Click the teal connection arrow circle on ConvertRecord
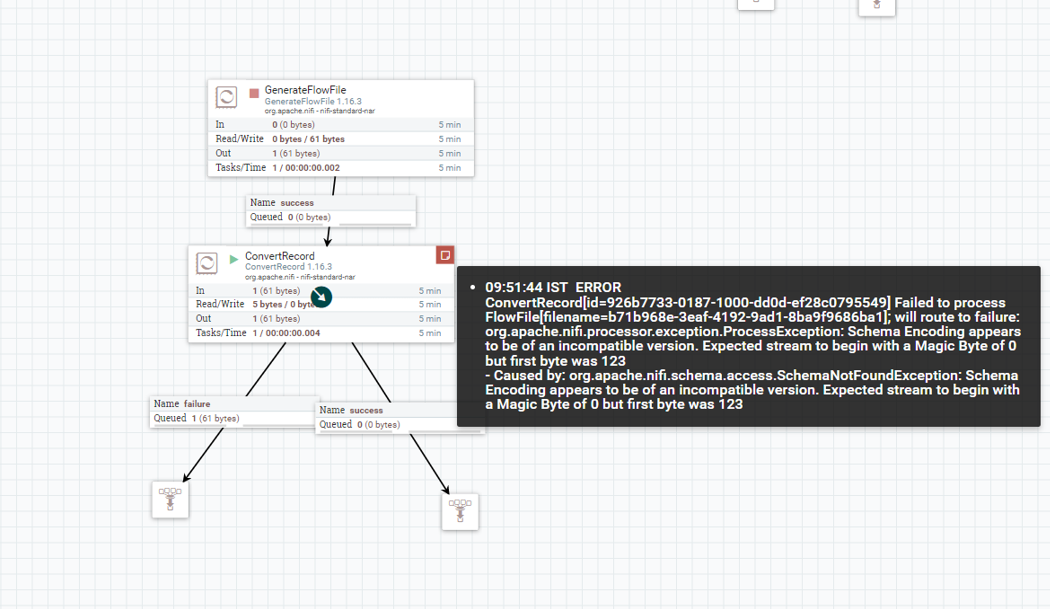1050x609 pixels. pyautogui.click(x=321, y=297)
